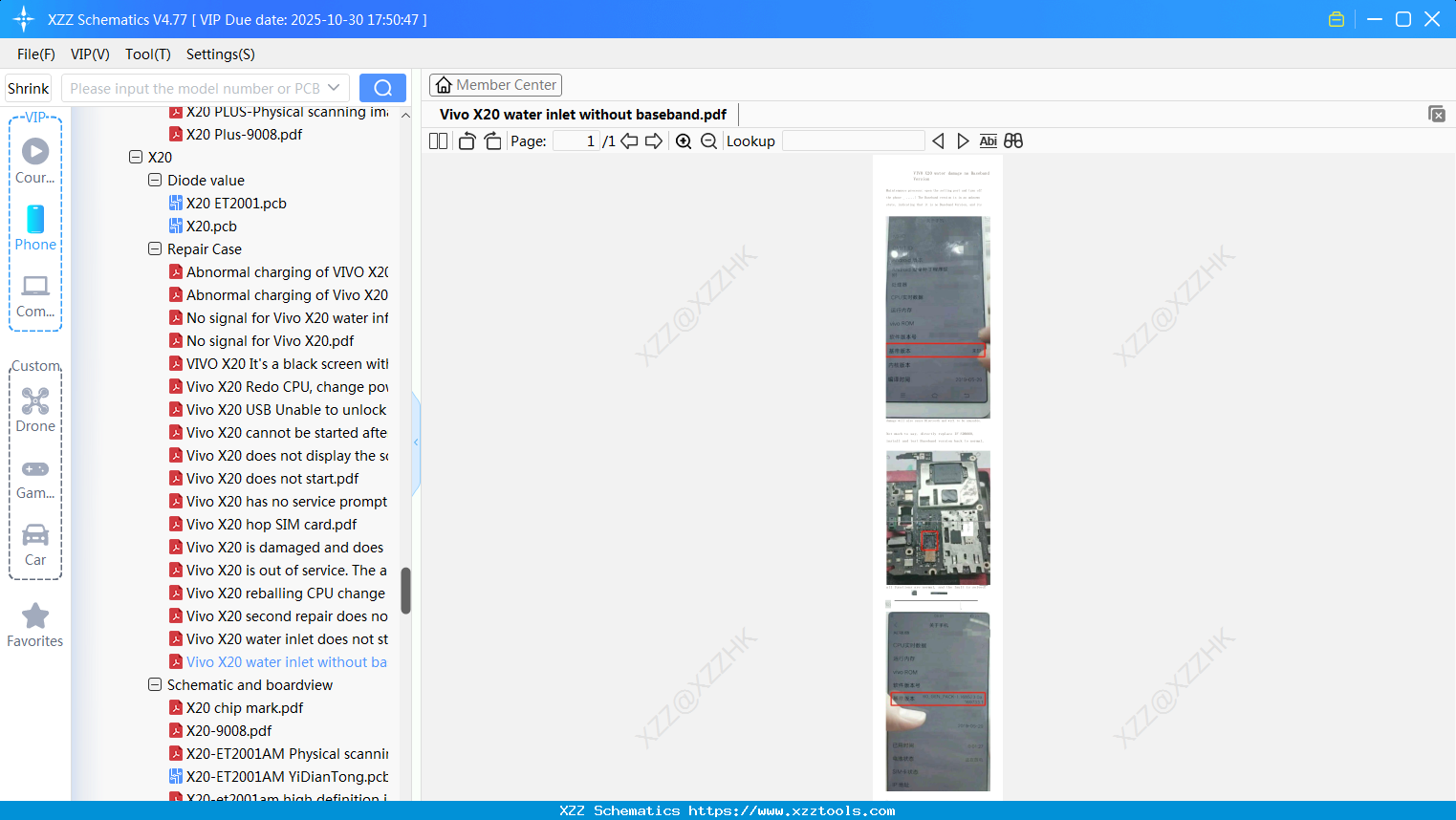1456x820 pixels.
Task: Toggle the Abi whole-word match option
Action: (x=989, y=141)
